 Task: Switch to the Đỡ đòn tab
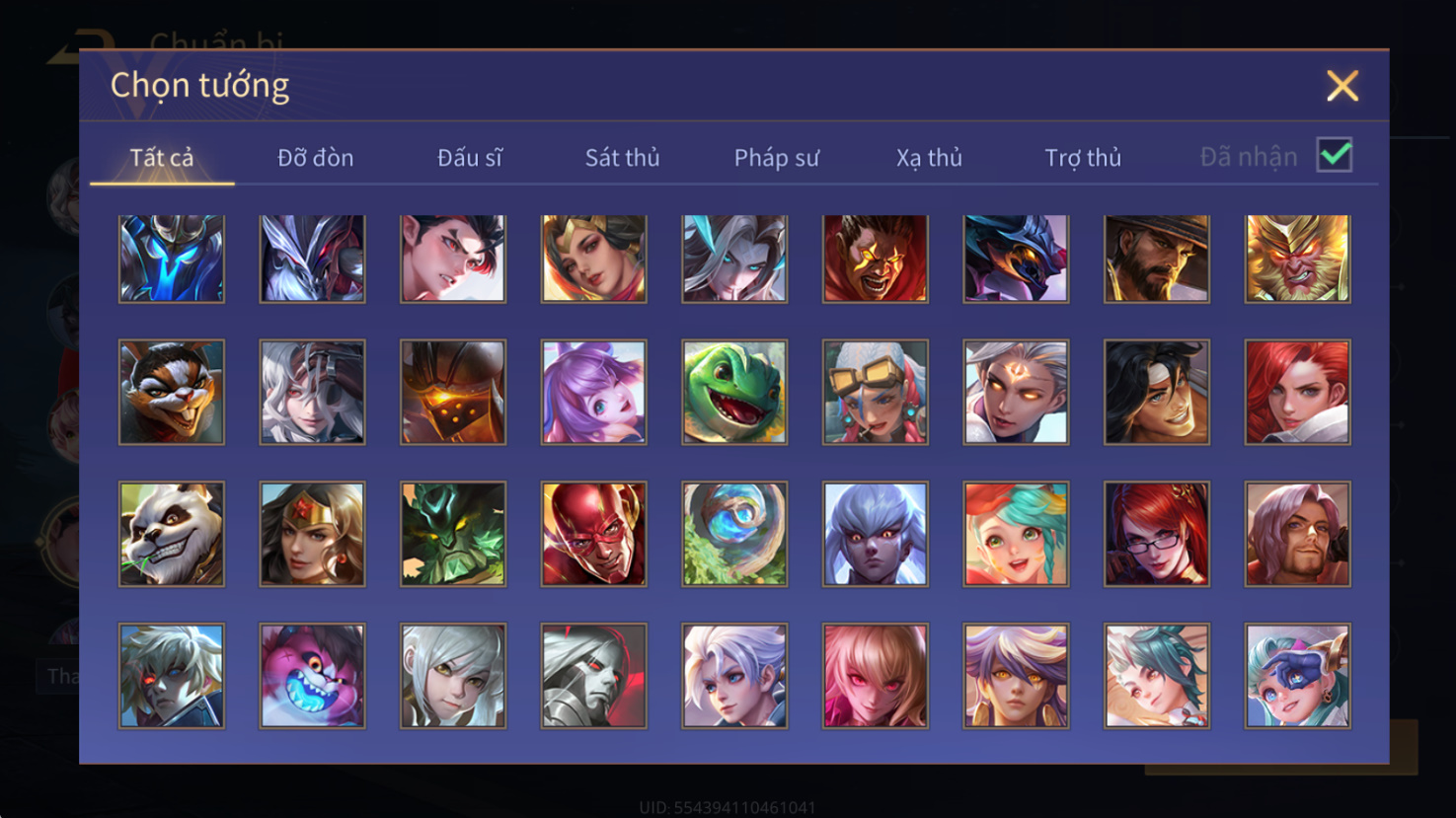pyautogui.click(x=315, y=158)
